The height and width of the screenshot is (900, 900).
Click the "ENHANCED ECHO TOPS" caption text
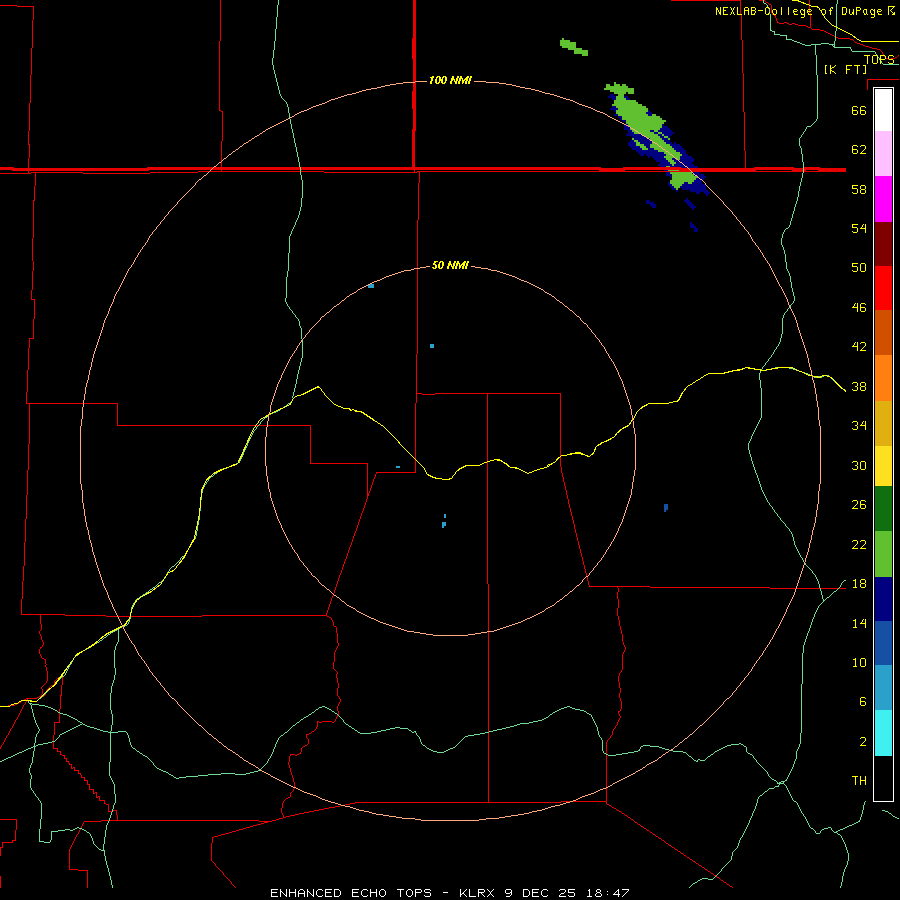click(x=351, y=893)
